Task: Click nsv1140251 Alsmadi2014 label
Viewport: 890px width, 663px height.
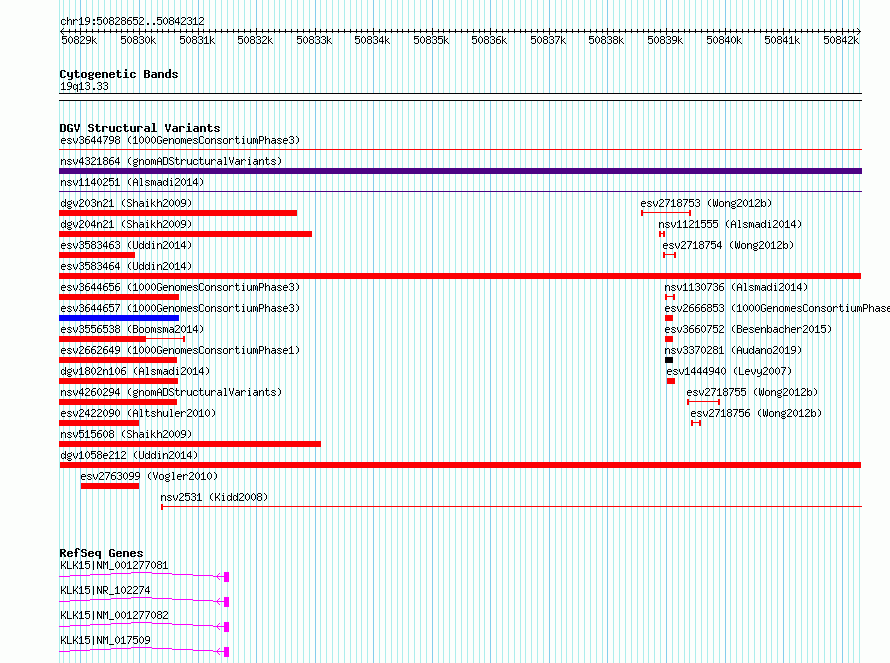Action: [132, 182]
